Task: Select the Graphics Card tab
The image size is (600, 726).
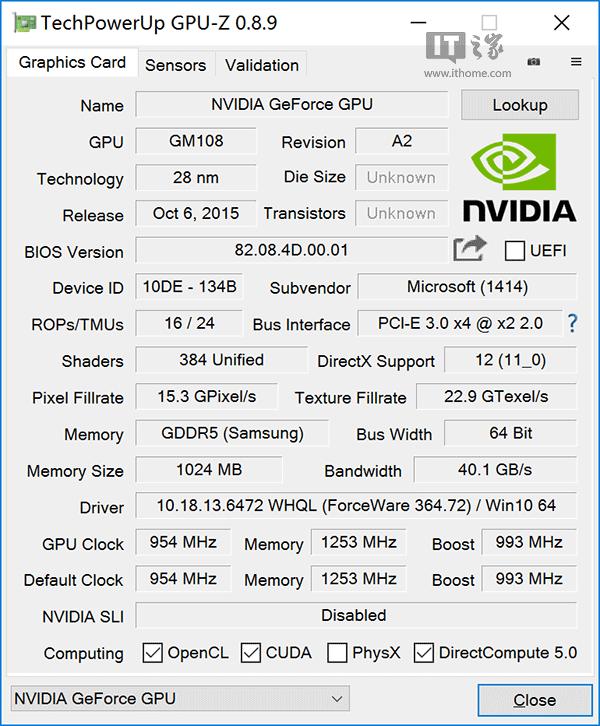Action: click(73, 62)
